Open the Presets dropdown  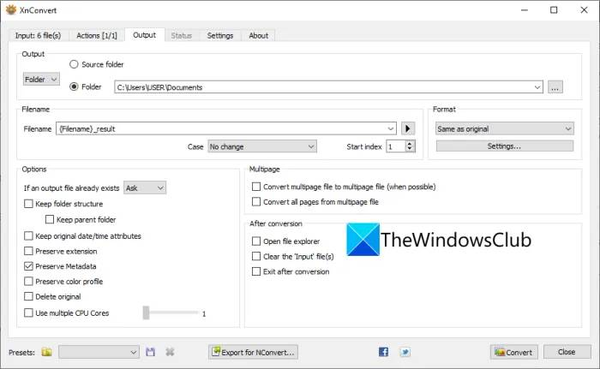[99, 352]
